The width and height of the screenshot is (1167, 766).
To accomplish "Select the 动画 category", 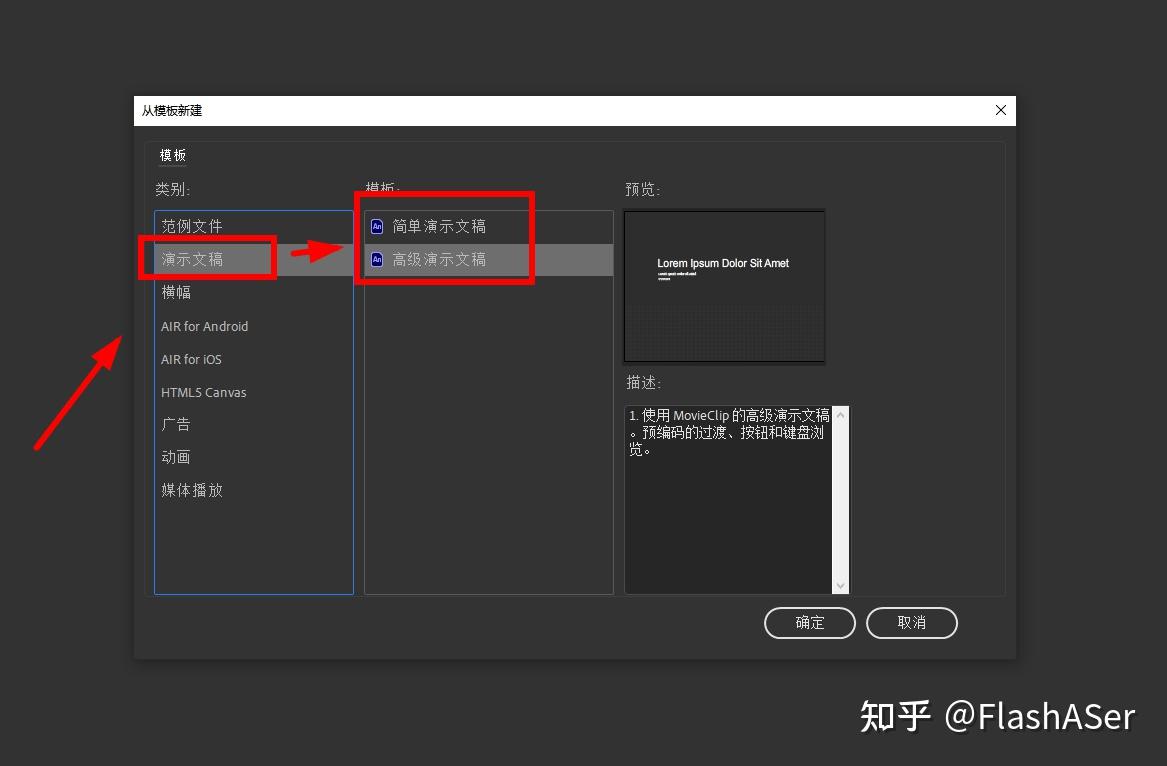I will tap(176, 457).
